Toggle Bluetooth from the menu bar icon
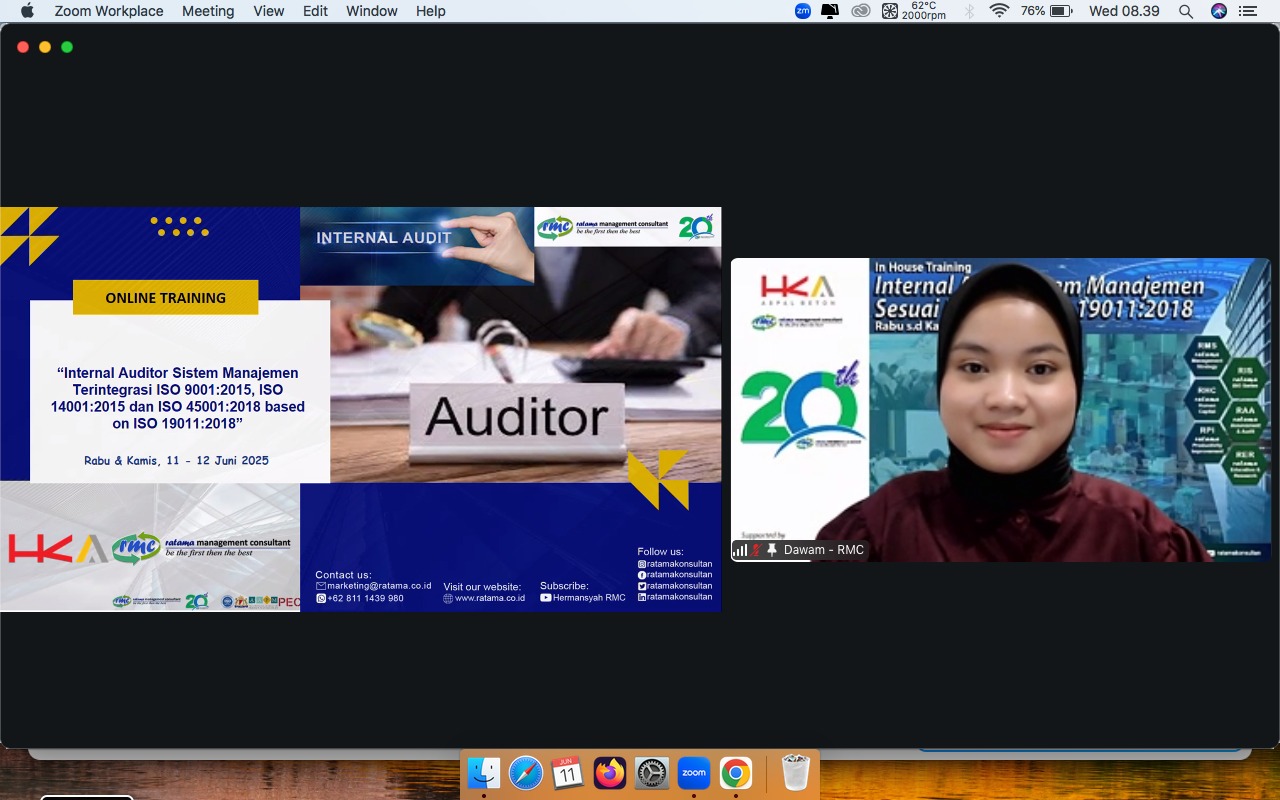This screenshot has height=800, width=1280. tap(968, 11)
